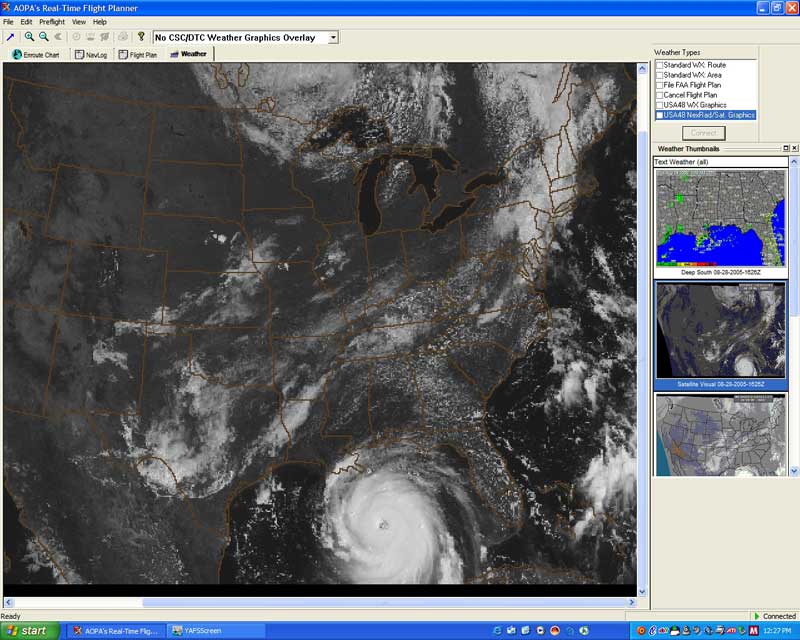Click the grayed-out printer icon in toolbar
The height and width of the screenshot is (640, 800).
tap(122, 37)
